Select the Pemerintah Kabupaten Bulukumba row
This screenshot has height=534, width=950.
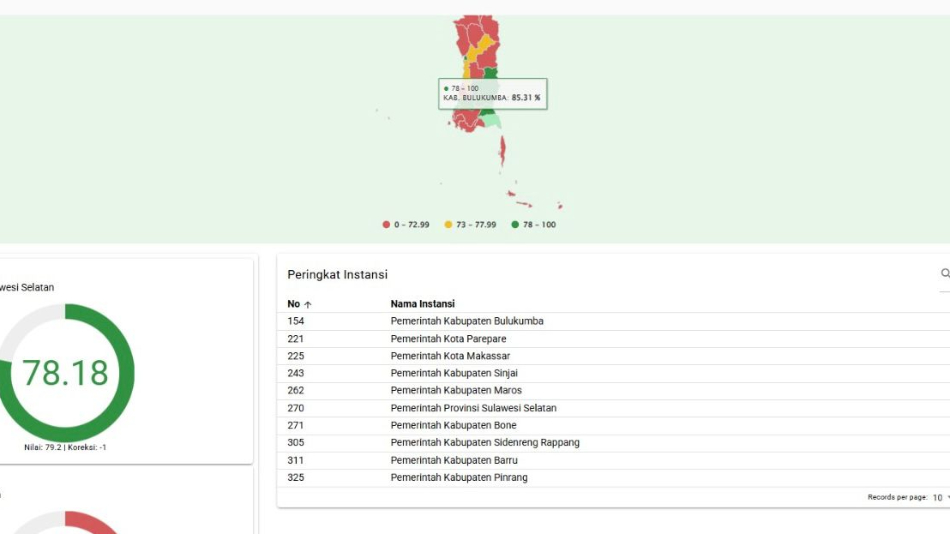(x=467, y=321)
